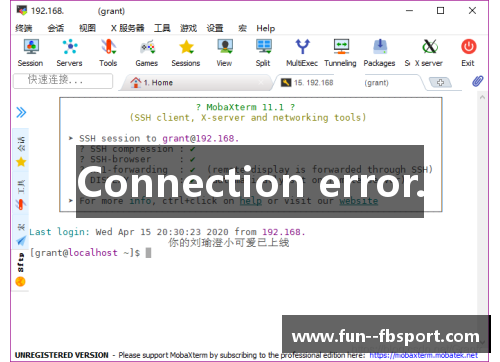The width and height of the screenshot is (500, 362).
Task: Close the Home tab
Action: [x=261, y=82]
